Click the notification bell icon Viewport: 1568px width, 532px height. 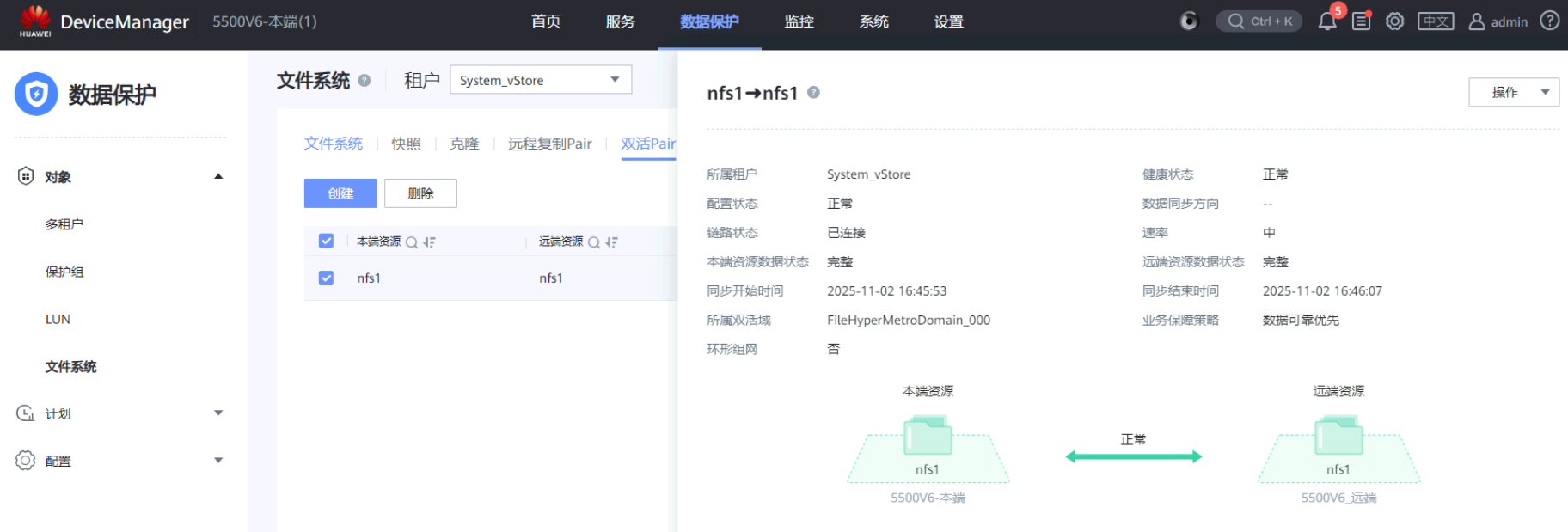(1326, 21)
